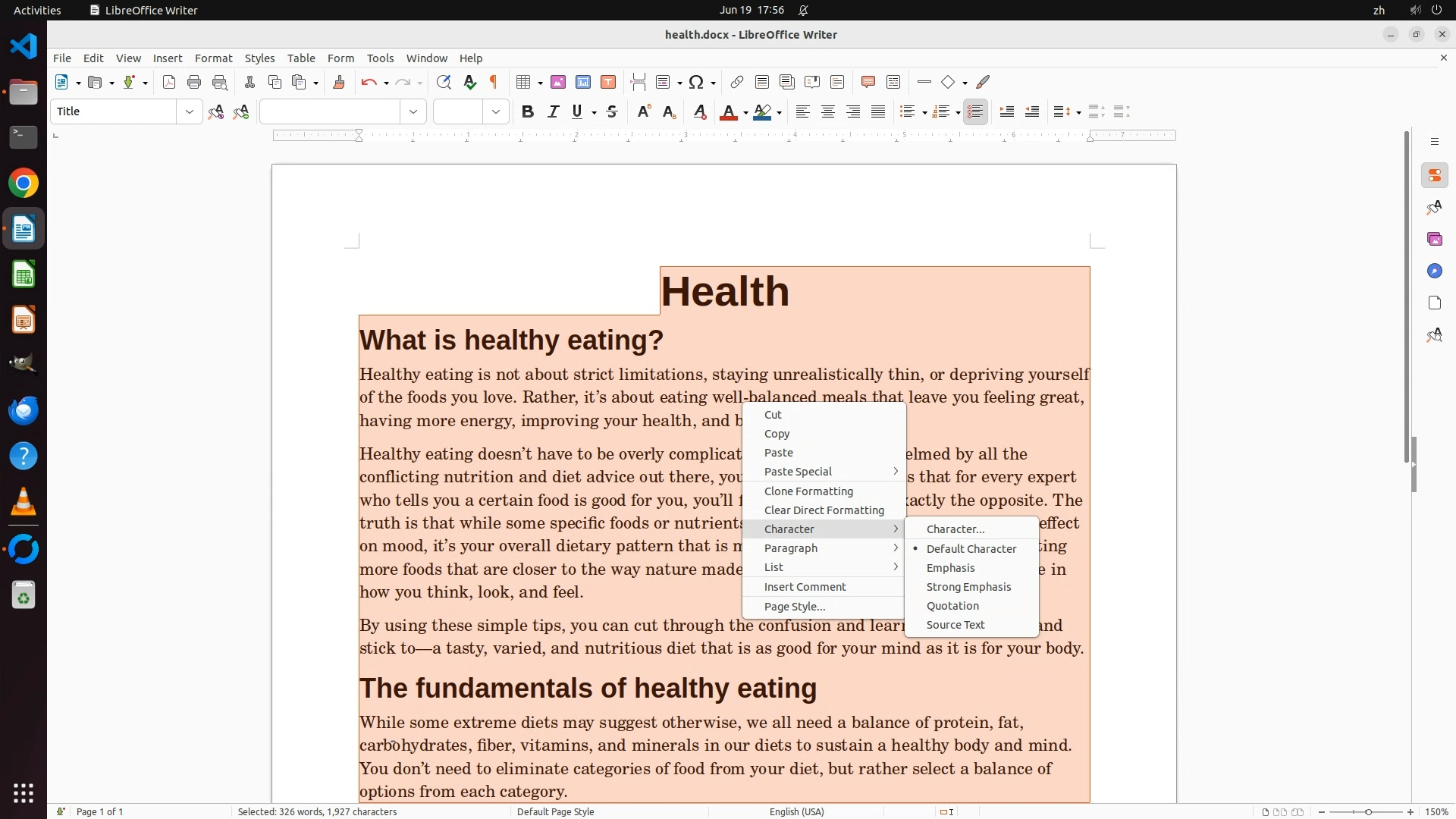Select Default Character radio option

coord(971,549)
